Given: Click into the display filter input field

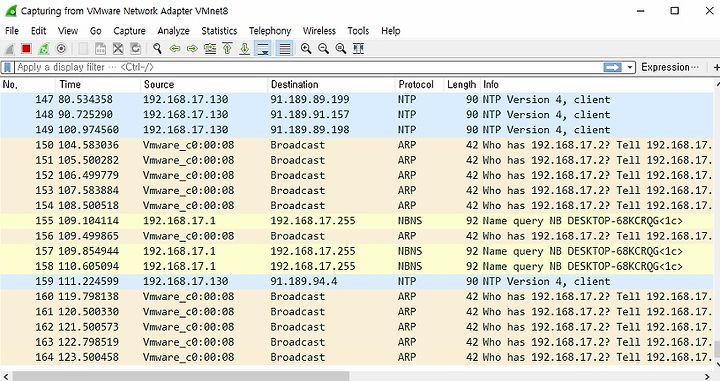Looking at the screenshot, I should click(x=309, y=67).
